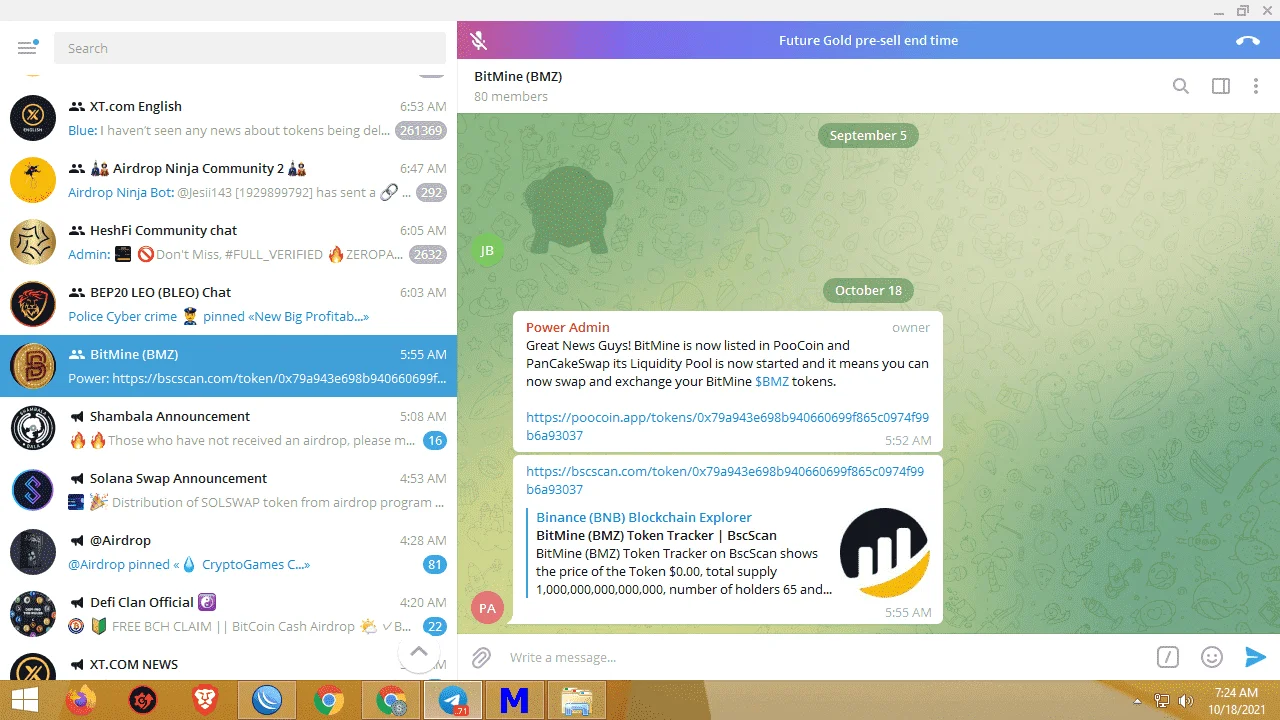Viewport: 1280px width, 720px height.
Task: Open the three-dot chat options menu
Action: (x=1256, y=86)
